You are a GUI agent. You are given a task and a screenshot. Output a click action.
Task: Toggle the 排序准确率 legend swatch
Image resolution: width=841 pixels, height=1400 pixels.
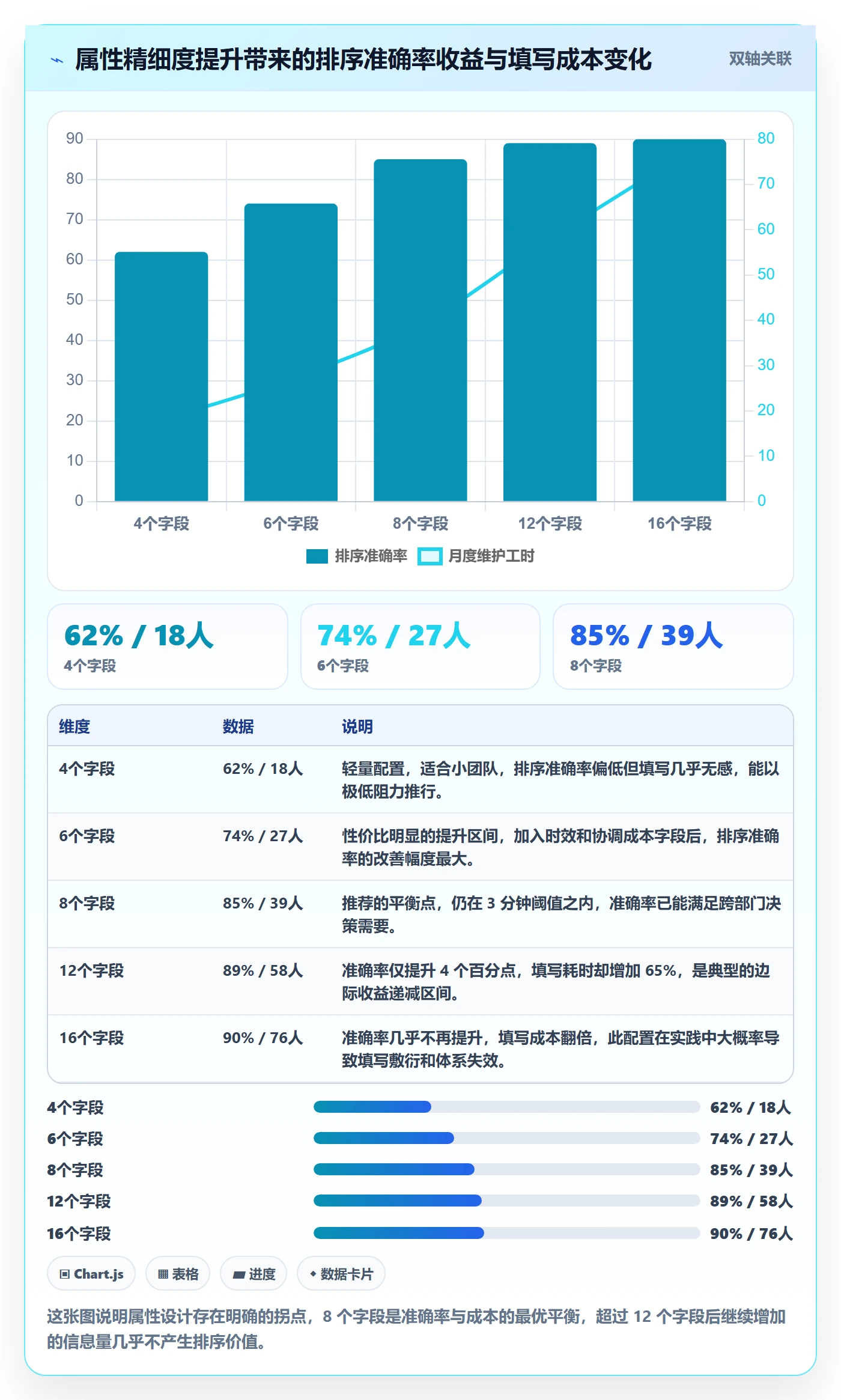click(x=317, y=556)
